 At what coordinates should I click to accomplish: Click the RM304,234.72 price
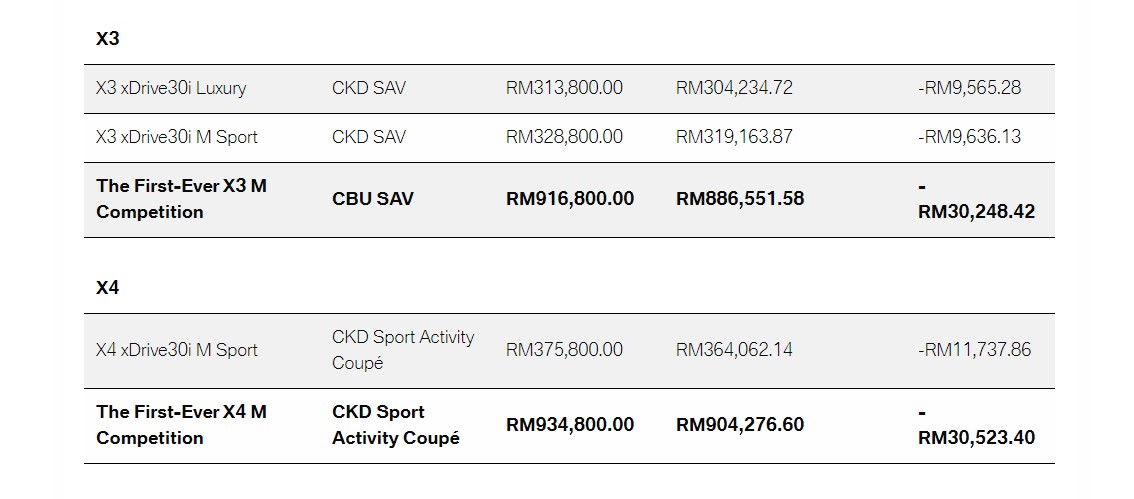(x=734, y=88)
